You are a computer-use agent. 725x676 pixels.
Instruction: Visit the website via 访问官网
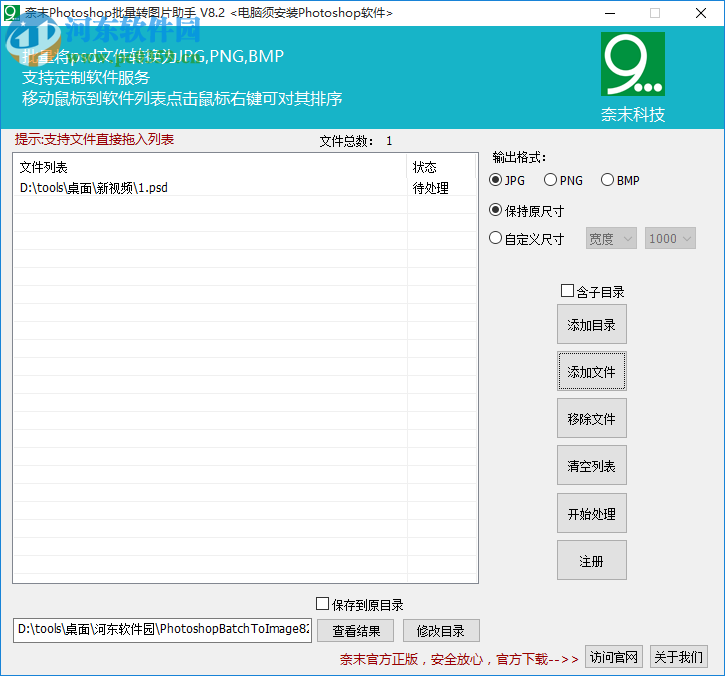[614, 657]
